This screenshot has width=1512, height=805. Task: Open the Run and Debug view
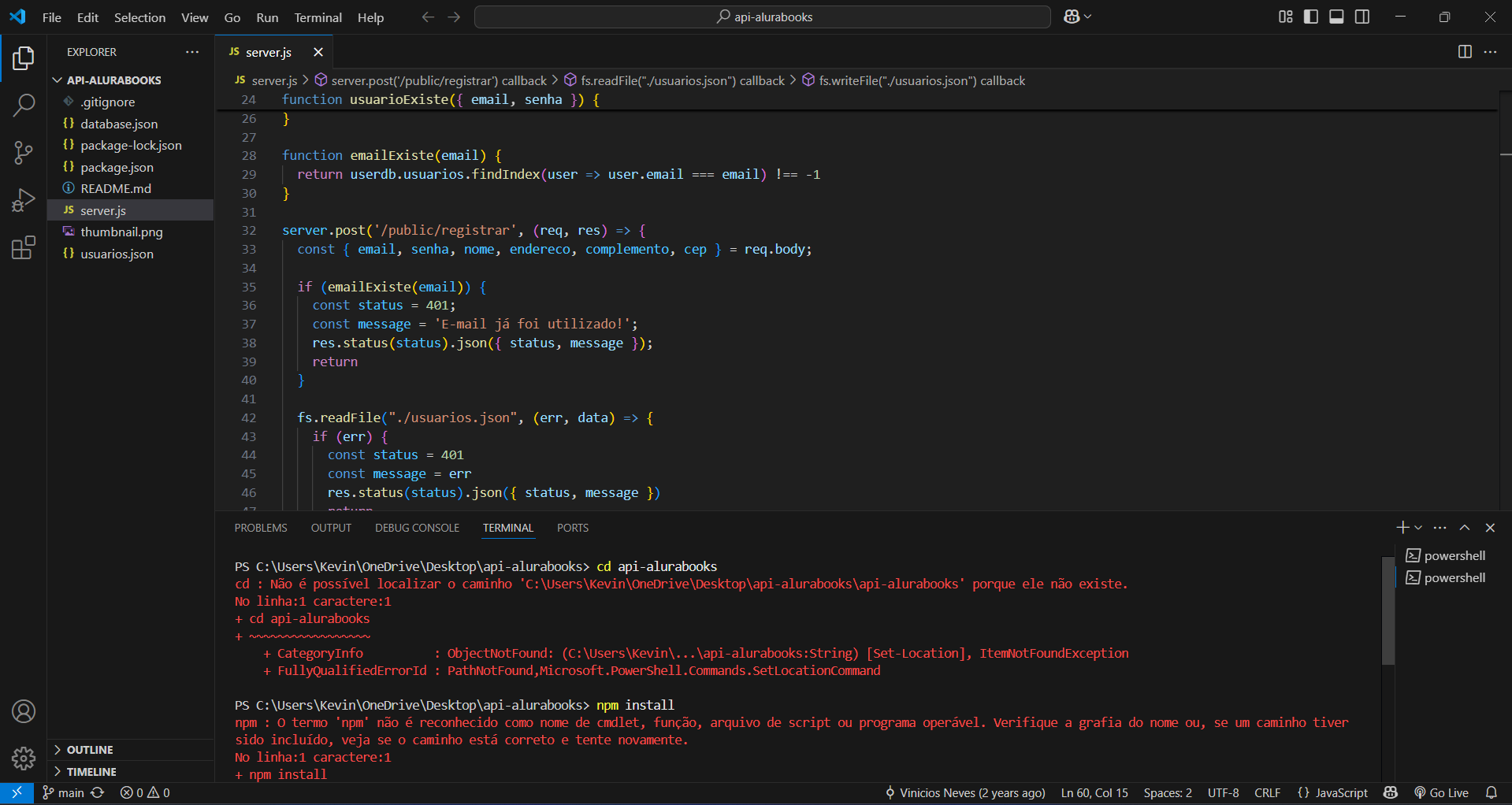point(24,200)
